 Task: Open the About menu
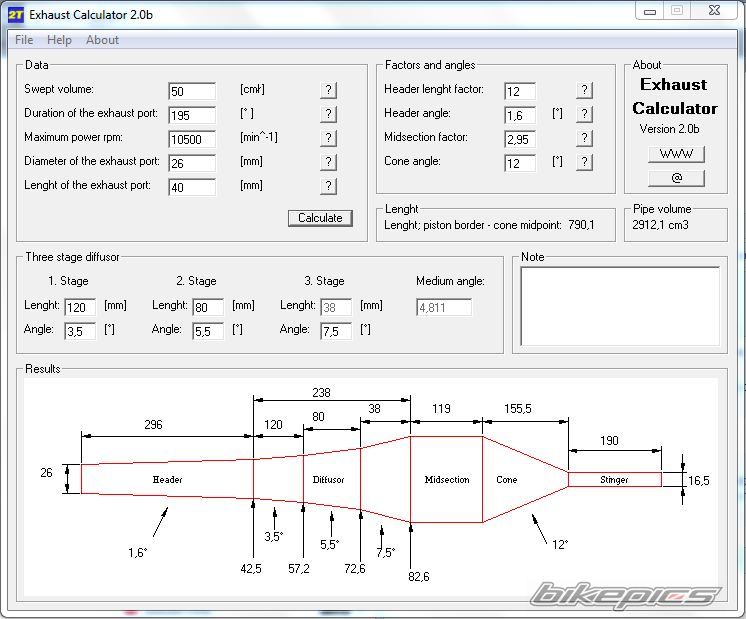102,40
